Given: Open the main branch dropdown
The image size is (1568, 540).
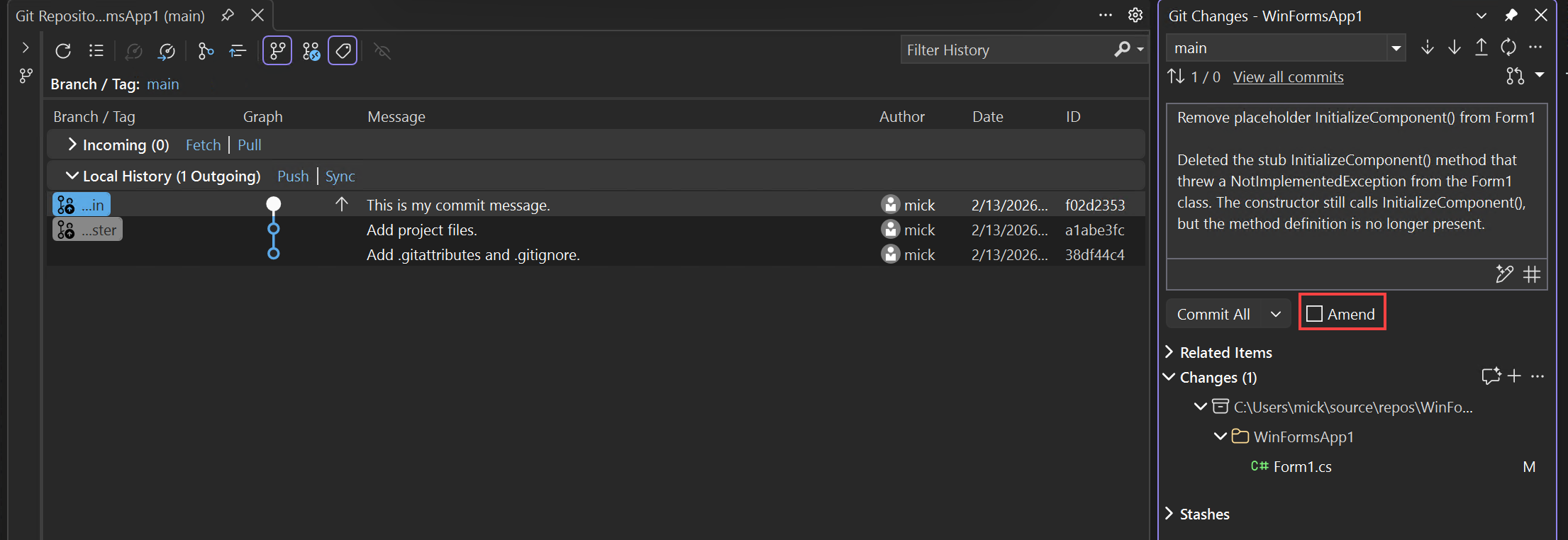Looking at the screenshot, I should (1396, 48).
